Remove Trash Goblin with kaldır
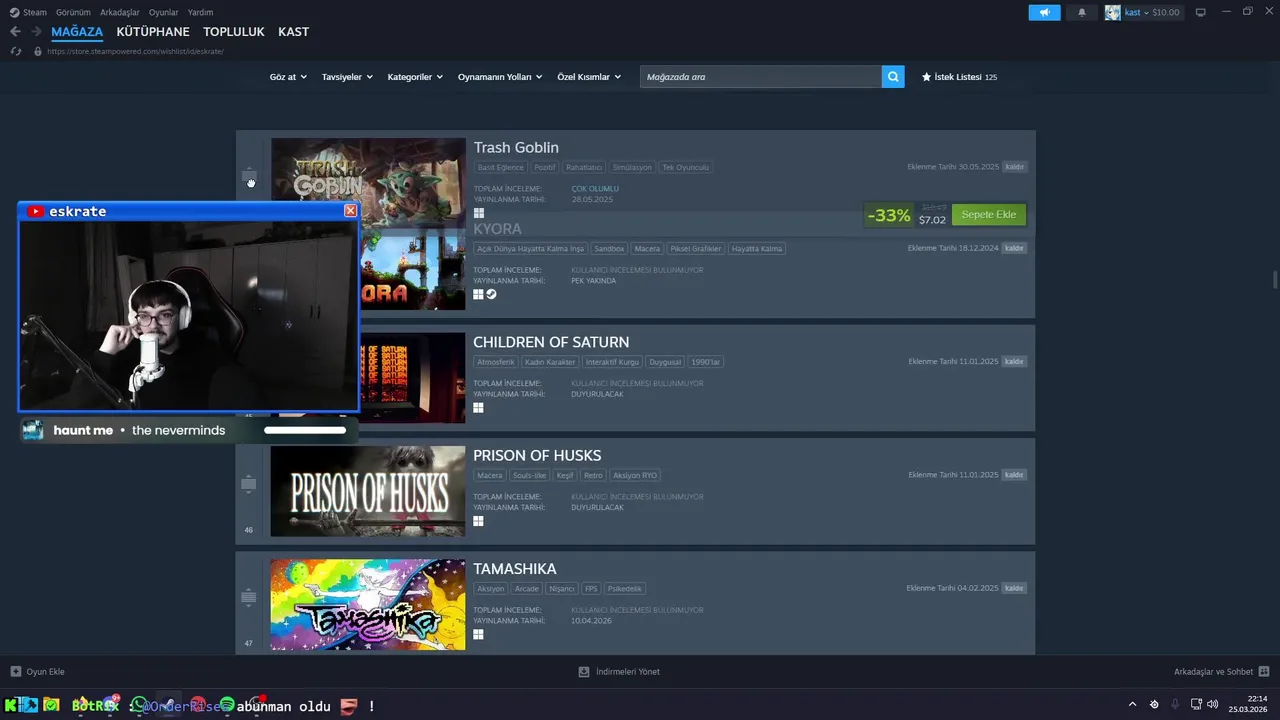 pos(1014,167)
